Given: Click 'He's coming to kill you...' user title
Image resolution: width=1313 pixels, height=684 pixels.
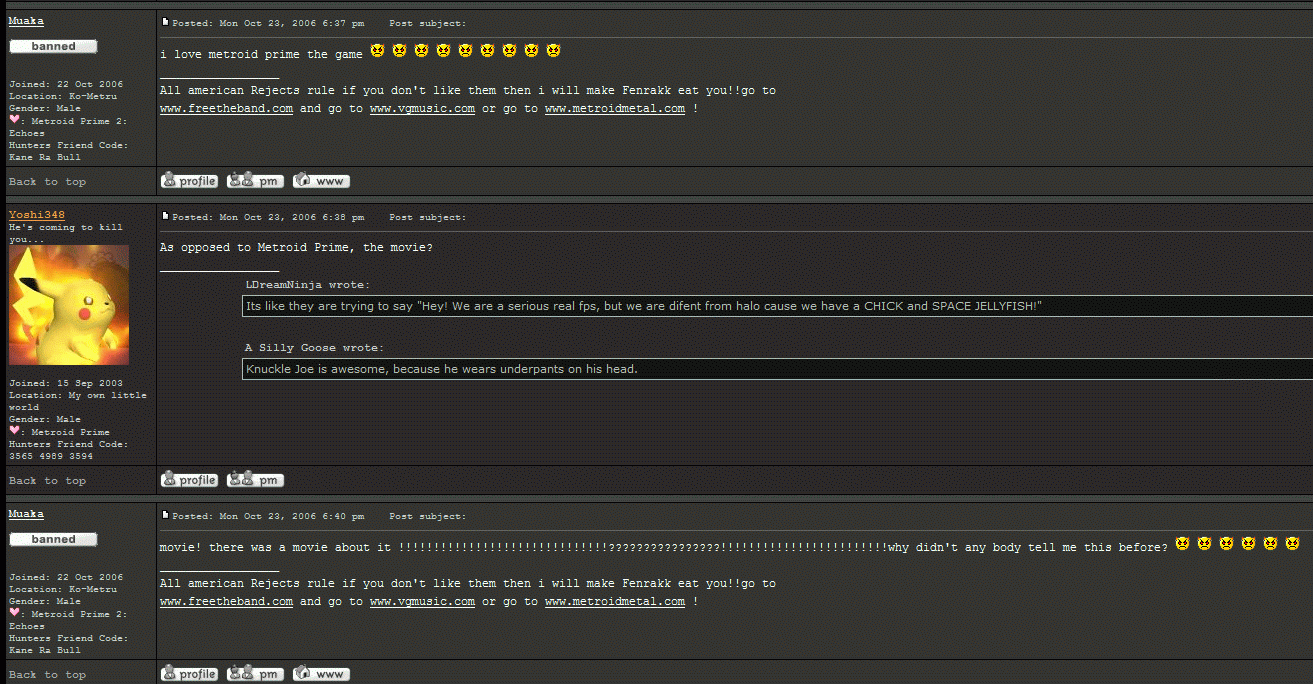Looking at the screenshot, I should pos(66,234).
